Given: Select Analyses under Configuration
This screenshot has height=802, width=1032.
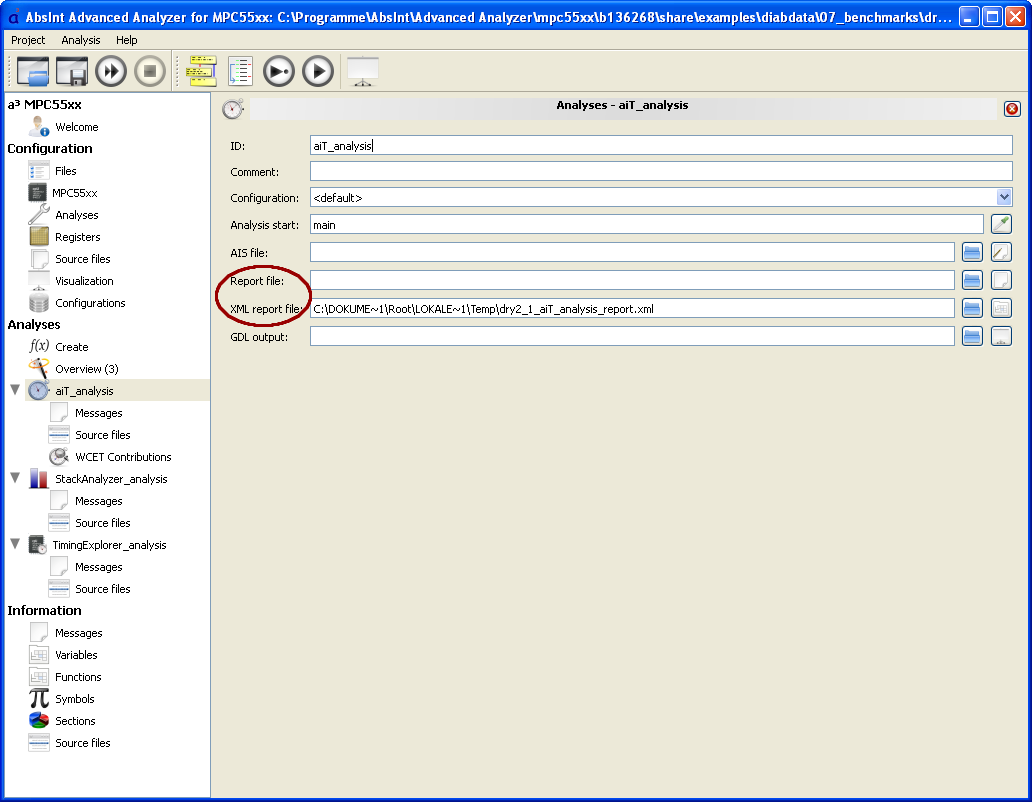Looking at the screenshot, I should click(63, 214).
